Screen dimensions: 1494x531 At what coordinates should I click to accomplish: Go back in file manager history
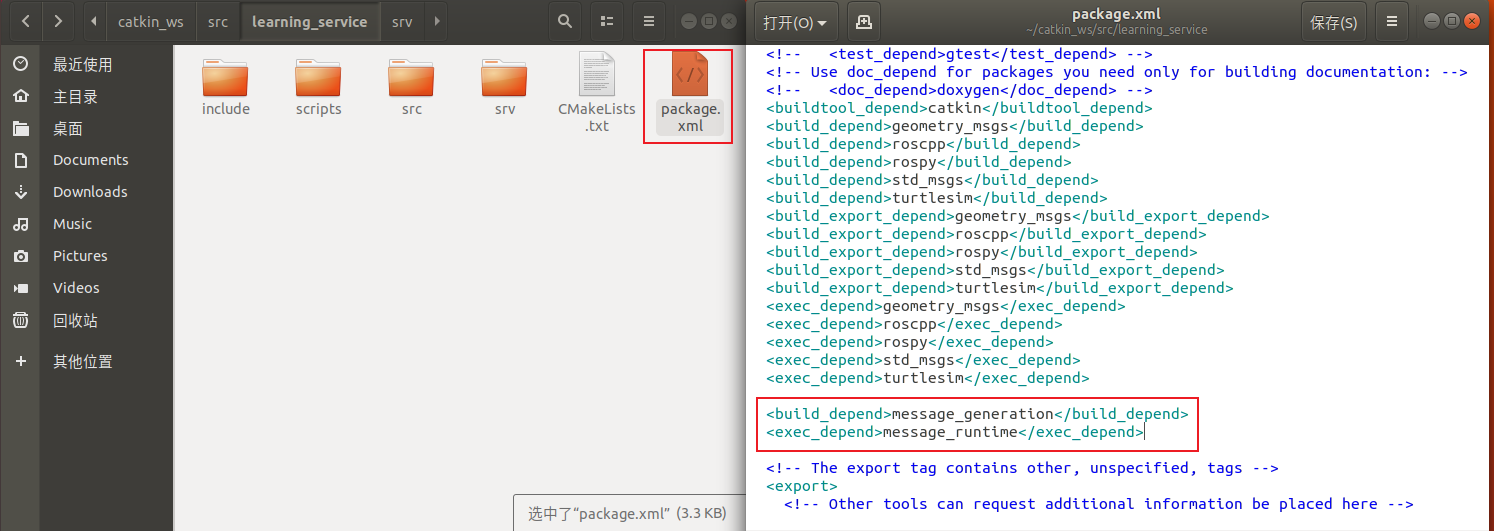(25, 21)
